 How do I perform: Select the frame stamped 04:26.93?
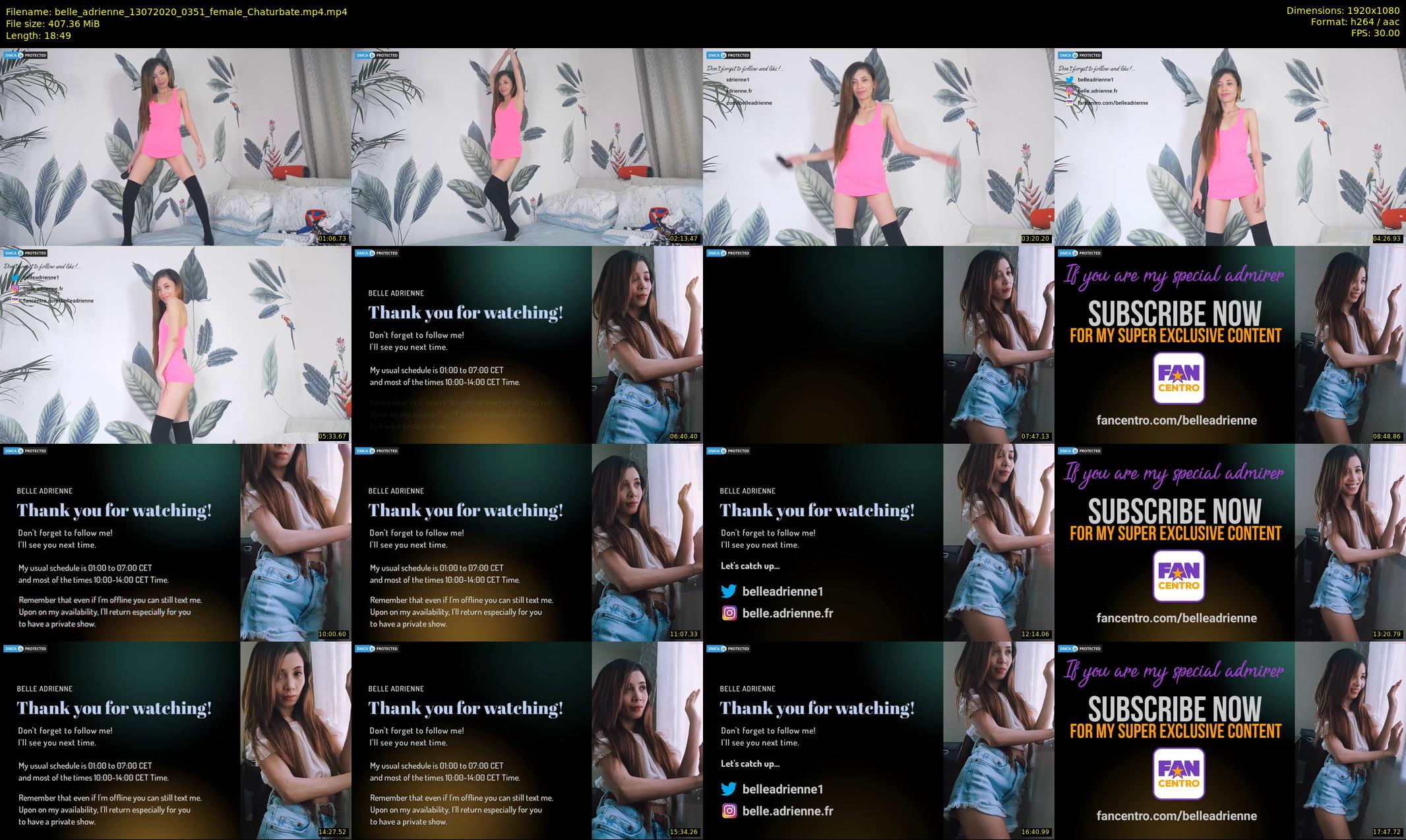[x=1230, y=146]
